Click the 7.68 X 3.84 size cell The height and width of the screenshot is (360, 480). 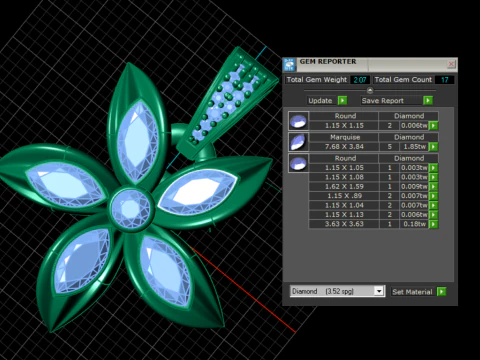point(344,147)
